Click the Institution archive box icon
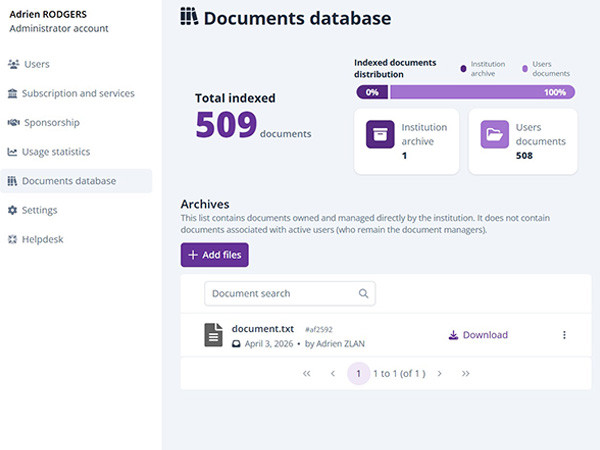This screenshot has height=450, width=600. click(x=381, y=134)
